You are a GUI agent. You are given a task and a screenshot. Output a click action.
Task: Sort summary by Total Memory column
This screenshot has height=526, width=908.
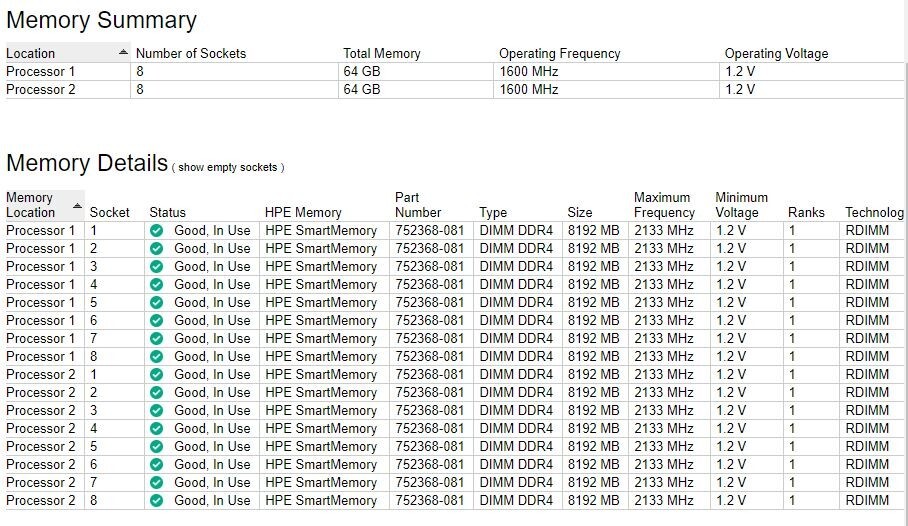tap(381, 53)
